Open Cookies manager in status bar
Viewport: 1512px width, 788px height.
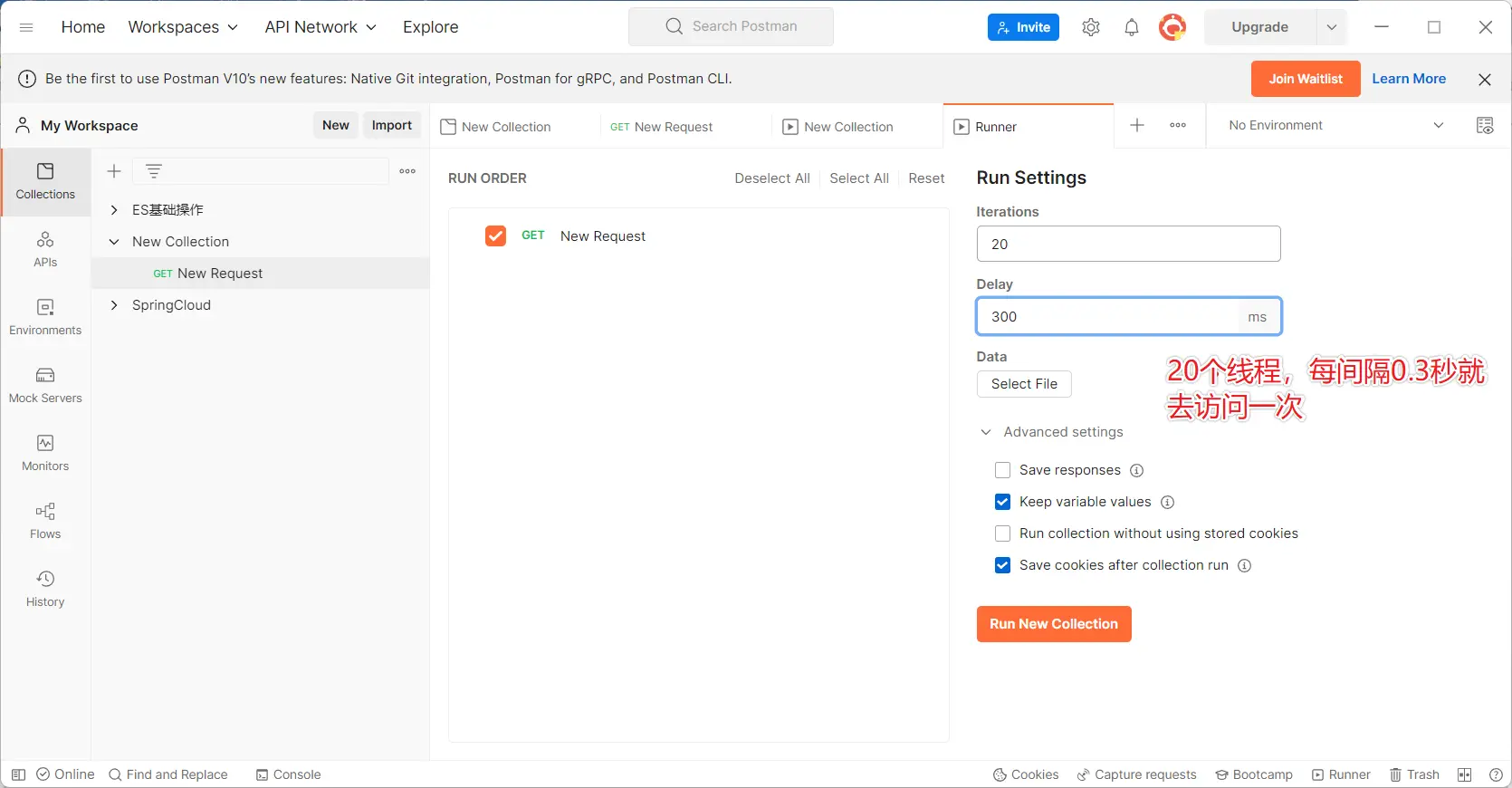tap(1026, 774)
